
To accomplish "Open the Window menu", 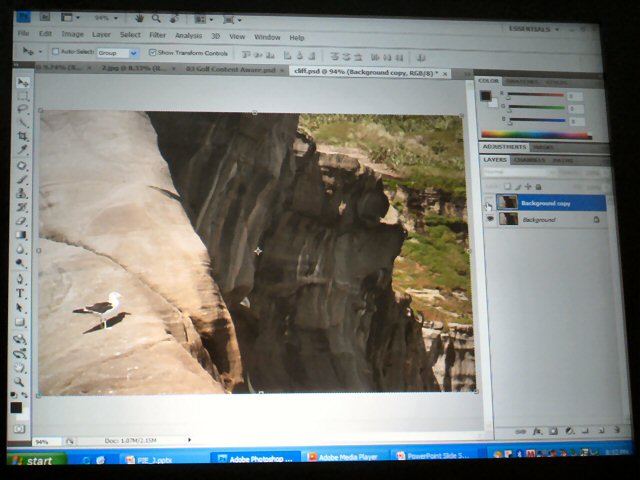I will point(267,37).
